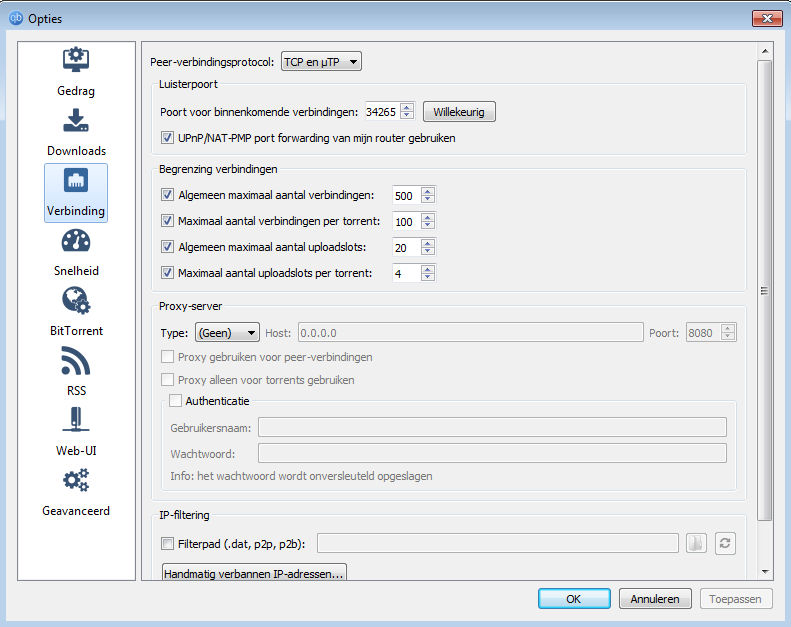Click the Annuleren button
The height and width of the screenshot is (627, 791).
[655, 599]
